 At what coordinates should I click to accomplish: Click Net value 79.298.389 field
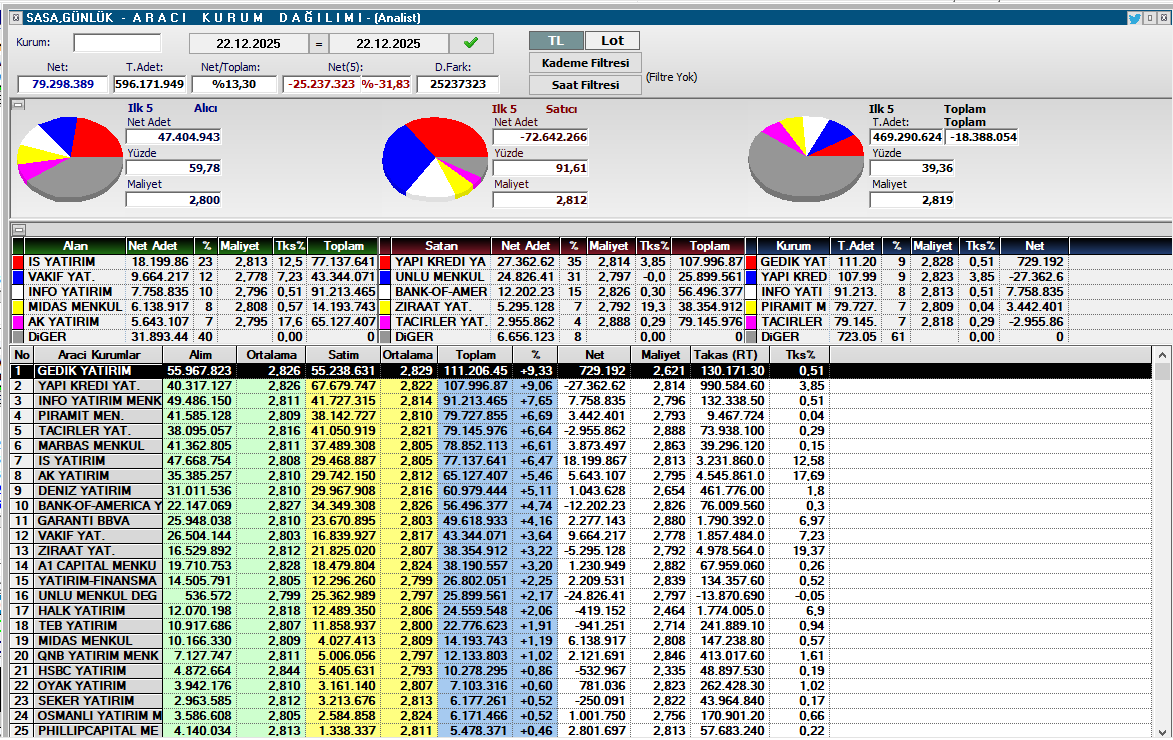click(63, 84)
